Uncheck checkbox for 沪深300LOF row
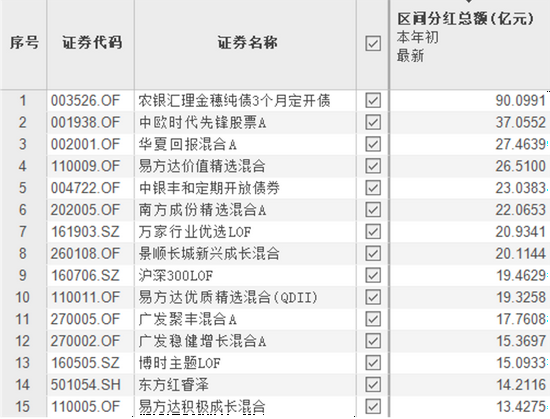 (373, 275)
